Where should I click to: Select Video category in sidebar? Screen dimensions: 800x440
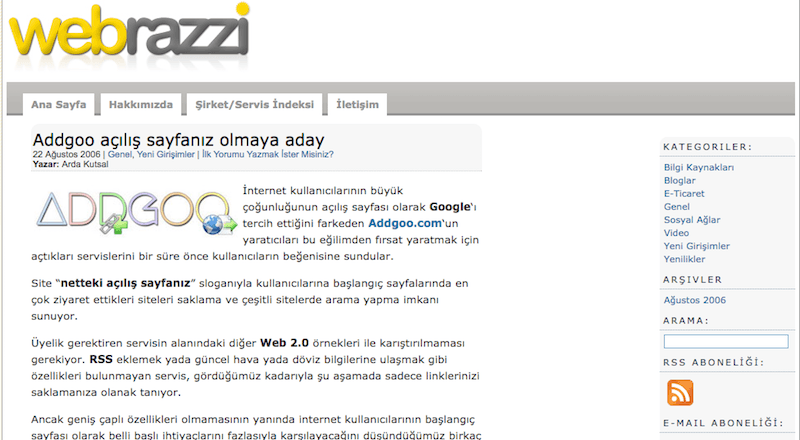coord(676,233)
